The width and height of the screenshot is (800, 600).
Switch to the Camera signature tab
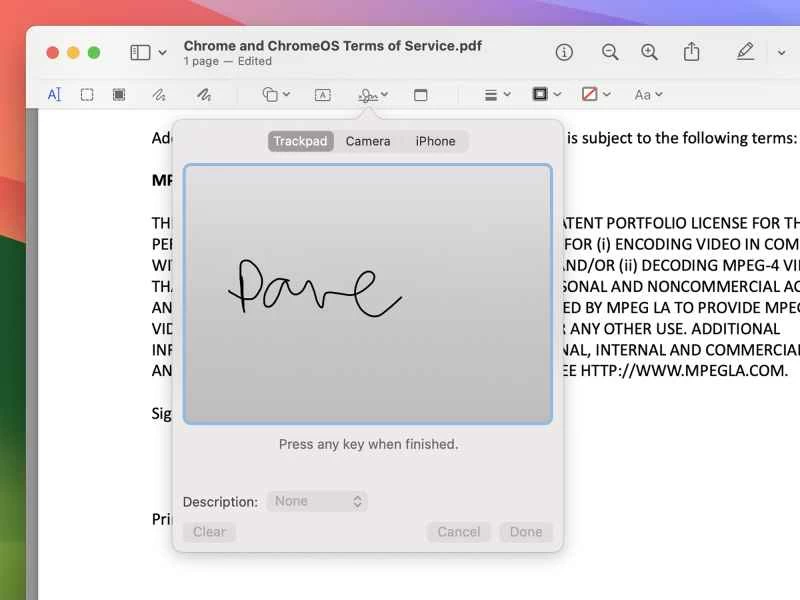tap(367, 141)
